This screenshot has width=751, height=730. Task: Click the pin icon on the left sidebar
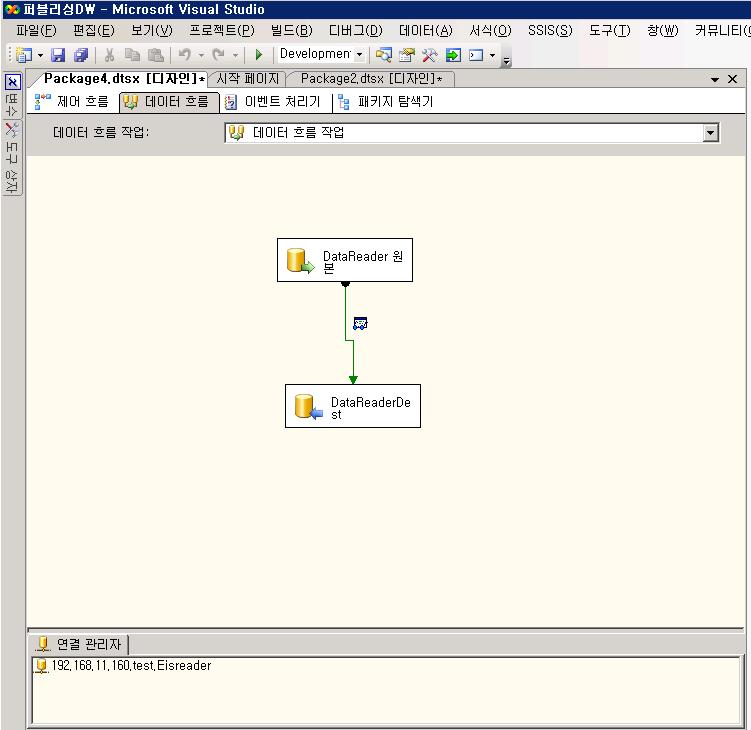13,82
